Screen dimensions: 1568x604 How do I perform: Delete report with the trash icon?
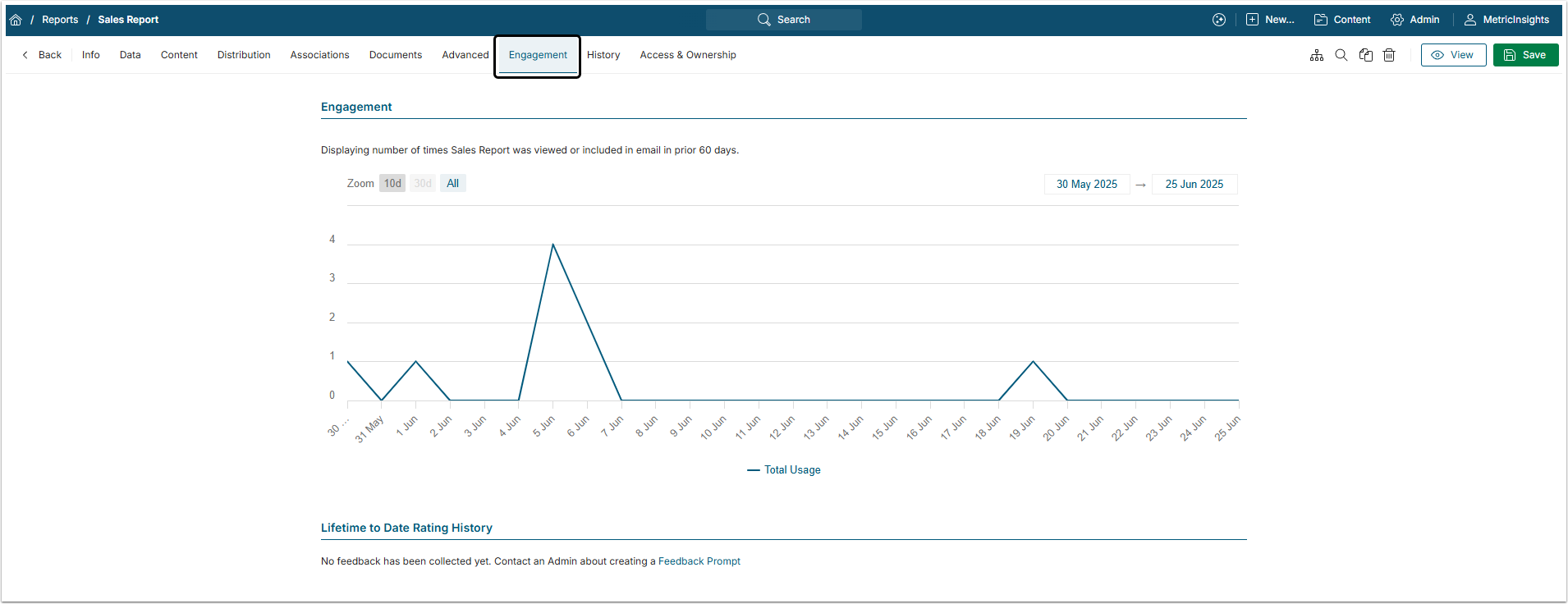(1389, 55)
